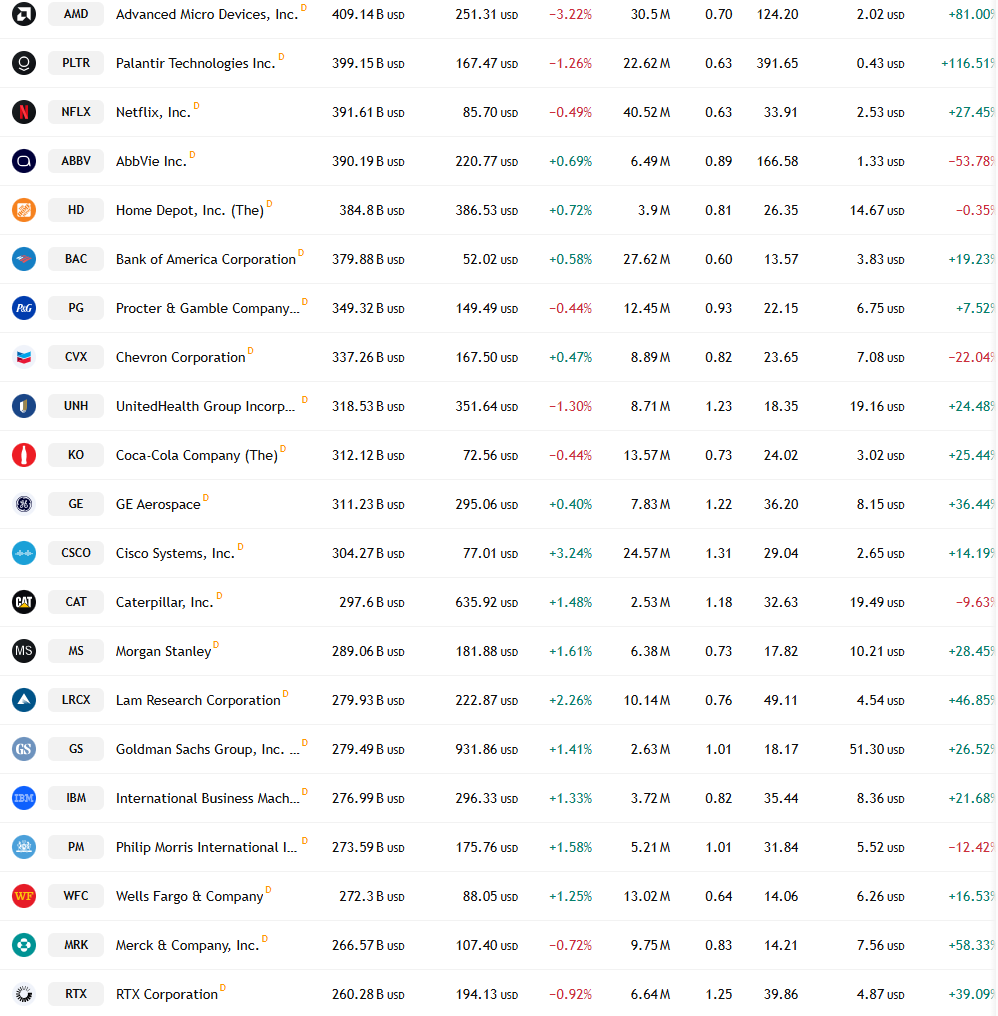The width and height of the screenshot is (998, 1016).
Task: Click the D delay marker beside Netflix, Inc.
Action: point(196,106)
